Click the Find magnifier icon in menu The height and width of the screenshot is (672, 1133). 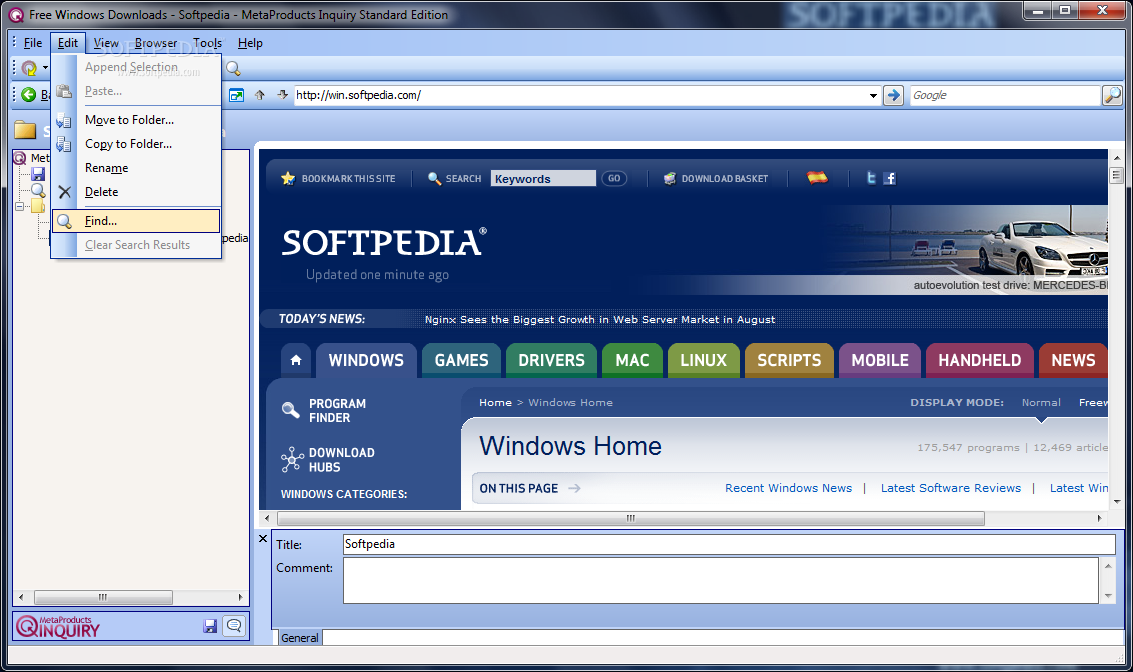click(x=64, y=221)
